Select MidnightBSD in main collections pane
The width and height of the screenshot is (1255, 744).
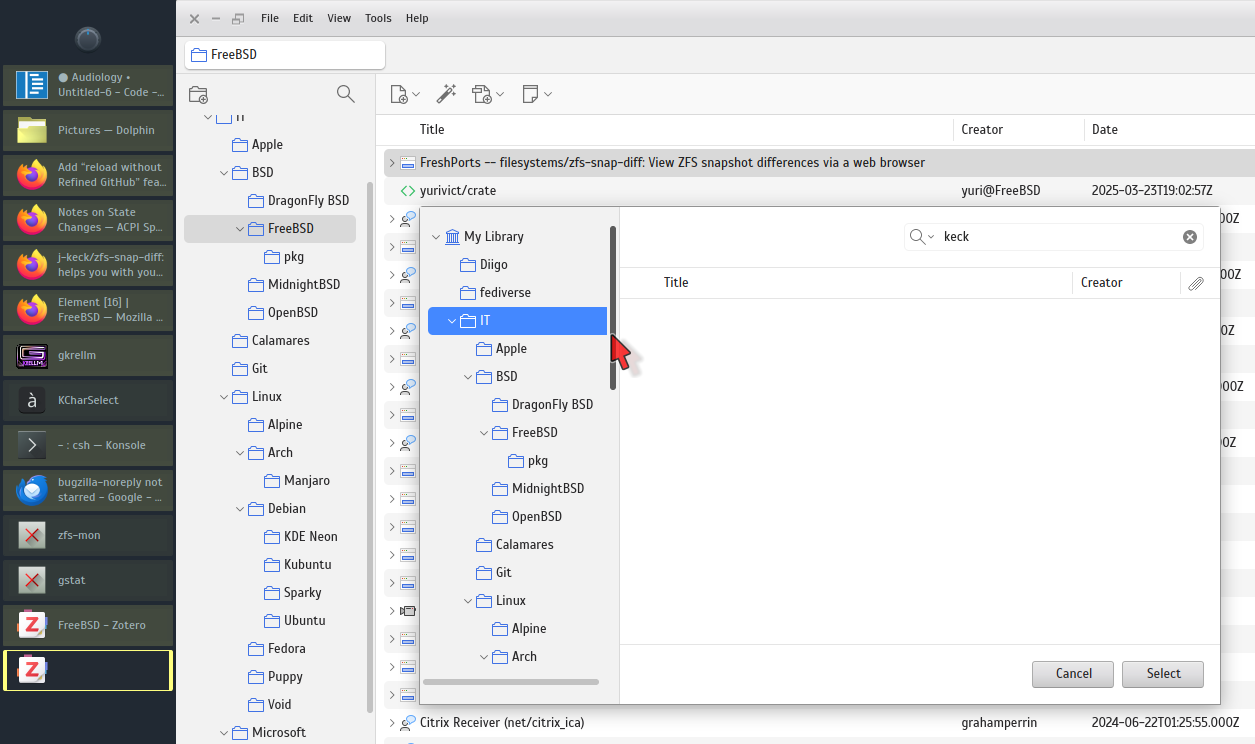[294, 285]
